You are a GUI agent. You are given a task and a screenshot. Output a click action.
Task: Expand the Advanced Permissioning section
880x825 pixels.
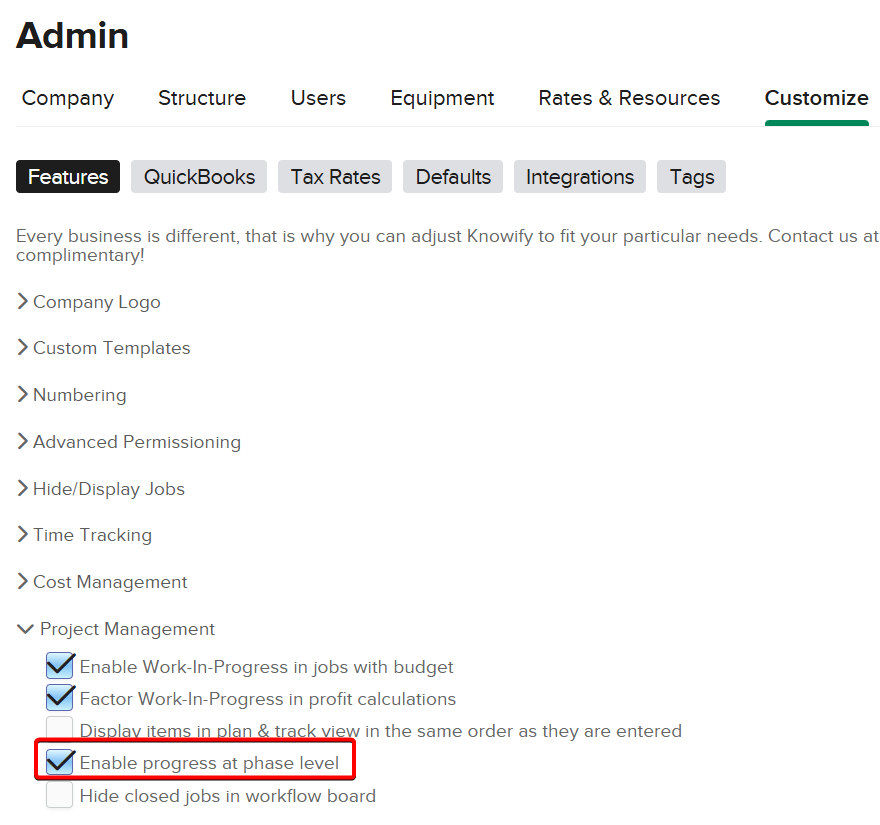[136, 442]
